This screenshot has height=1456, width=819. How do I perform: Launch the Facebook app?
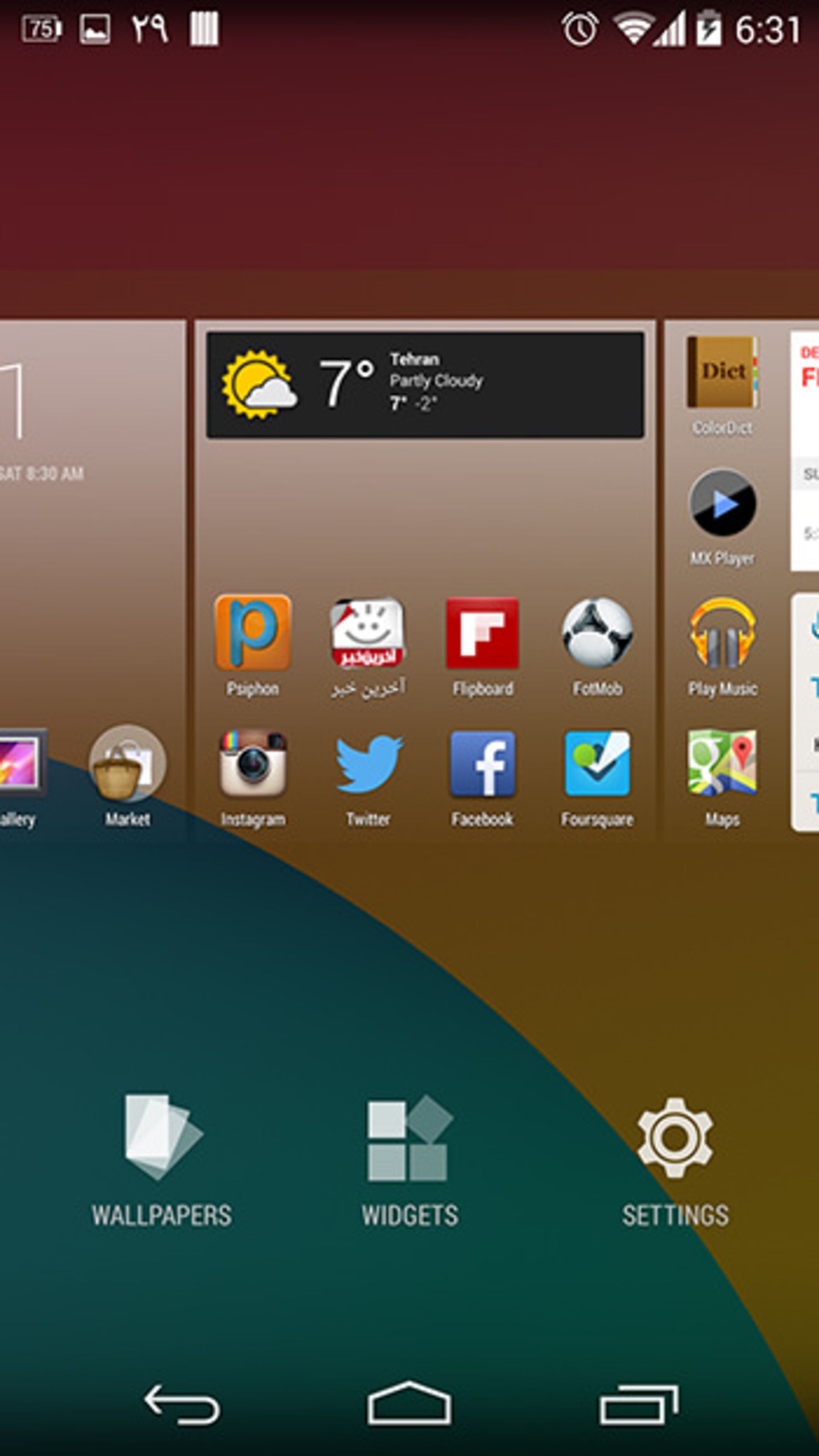[482, 763]
